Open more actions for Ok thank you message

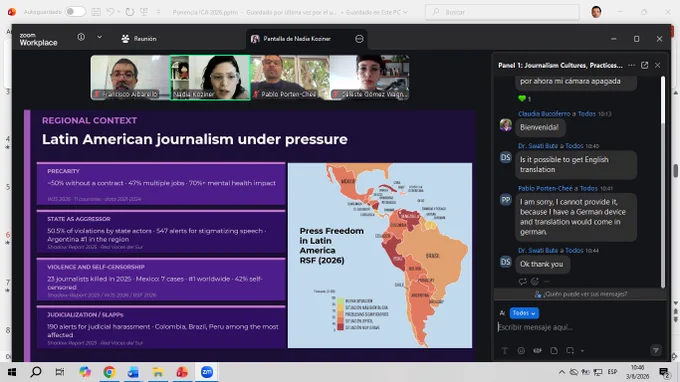(x=547, y=281)
